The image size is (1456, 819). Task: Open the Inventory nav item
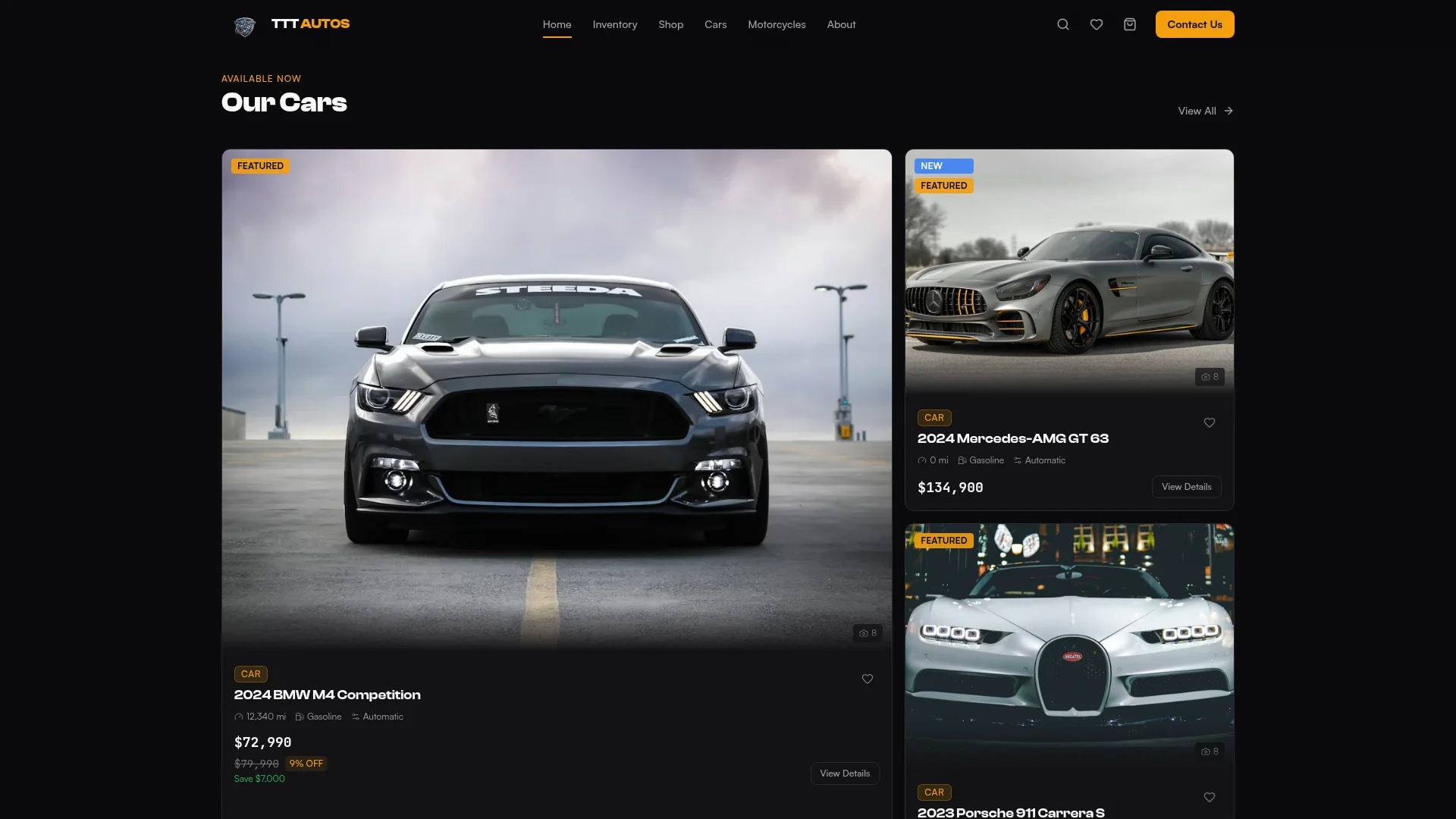[x=615, y=24]
